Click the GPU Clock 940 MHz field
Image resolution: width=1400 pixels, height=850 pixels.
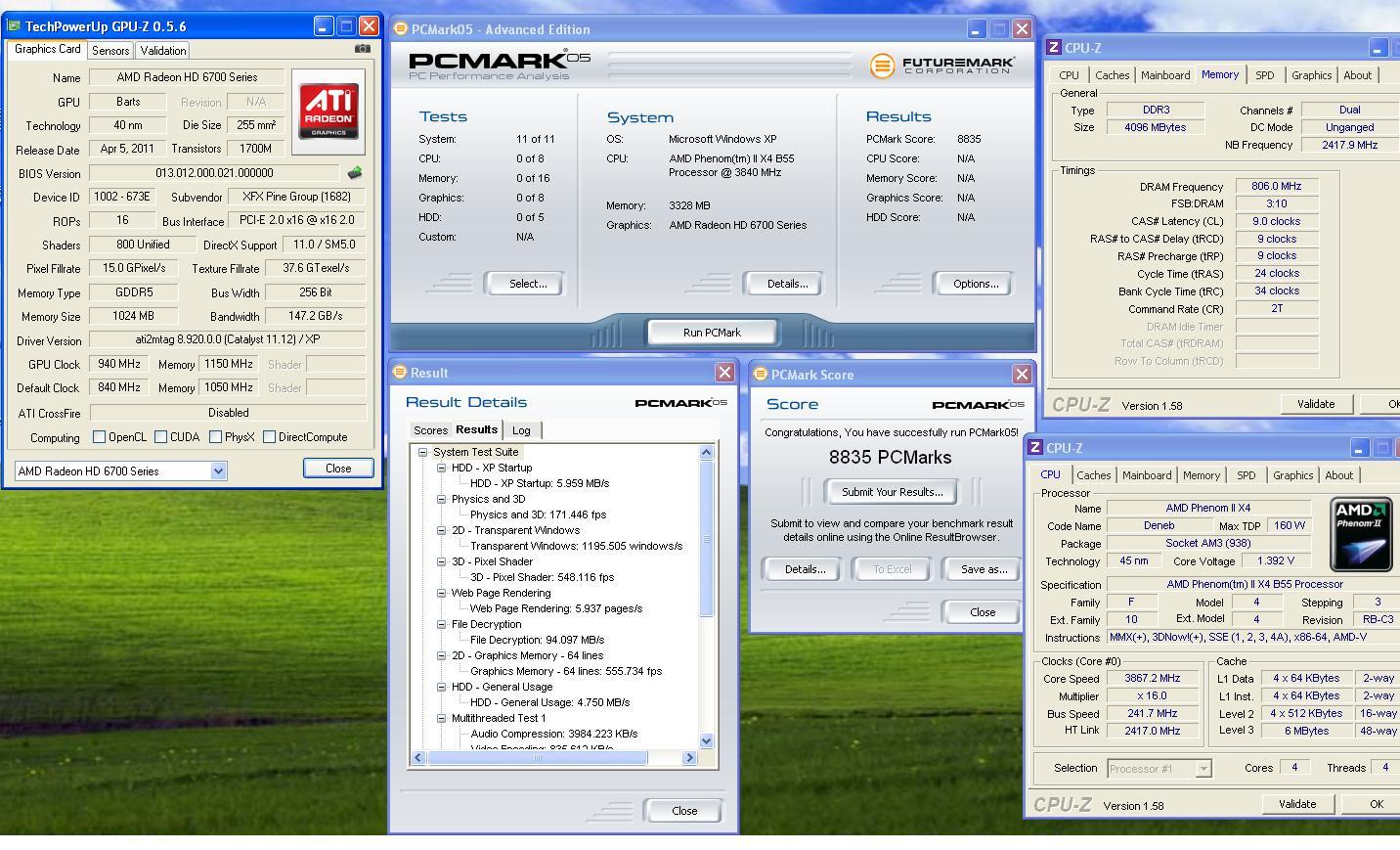(x=119, y=364)
